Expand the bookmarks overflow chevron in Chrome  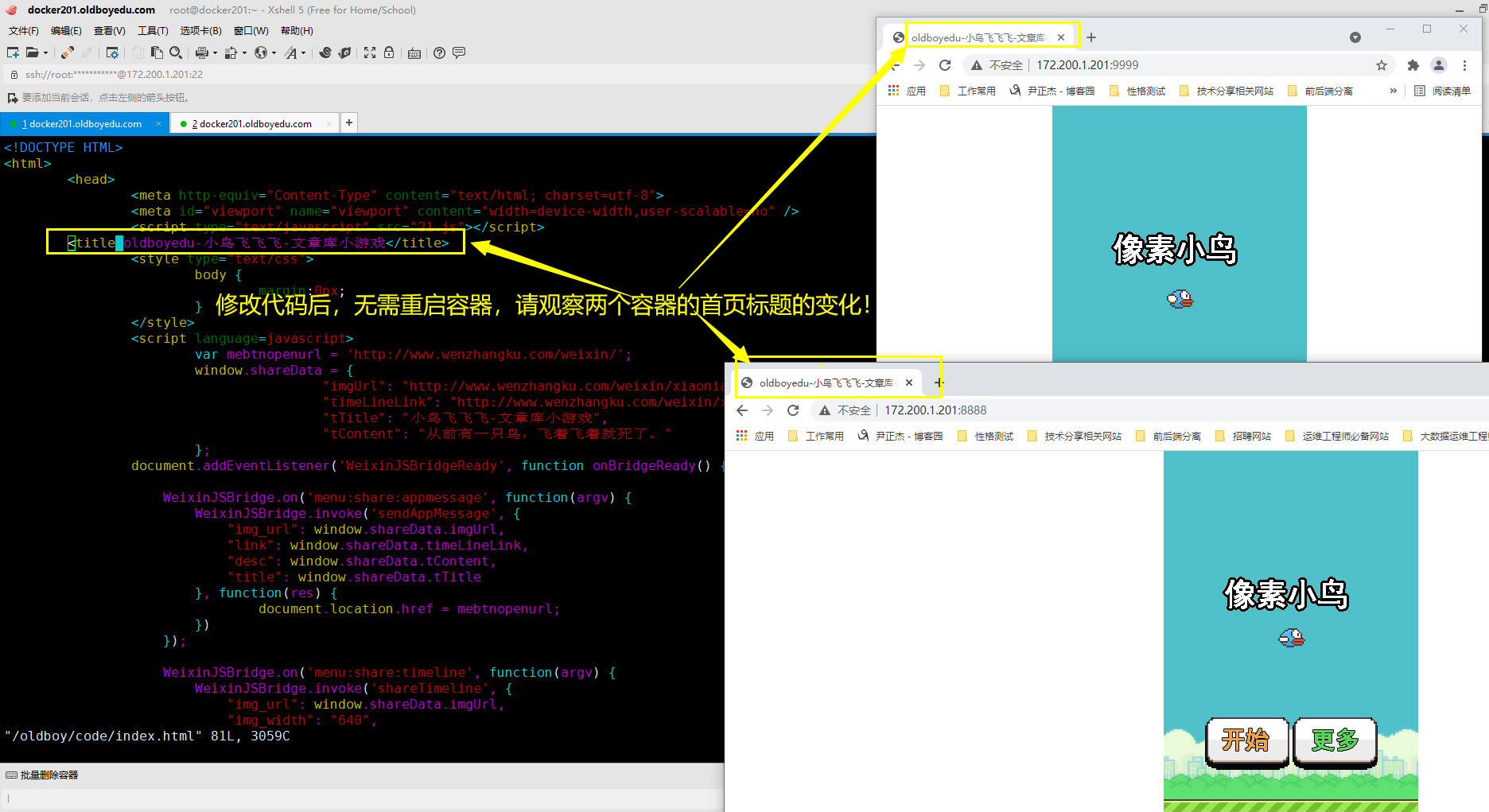pyautogui.click(x=1394, y=91)
